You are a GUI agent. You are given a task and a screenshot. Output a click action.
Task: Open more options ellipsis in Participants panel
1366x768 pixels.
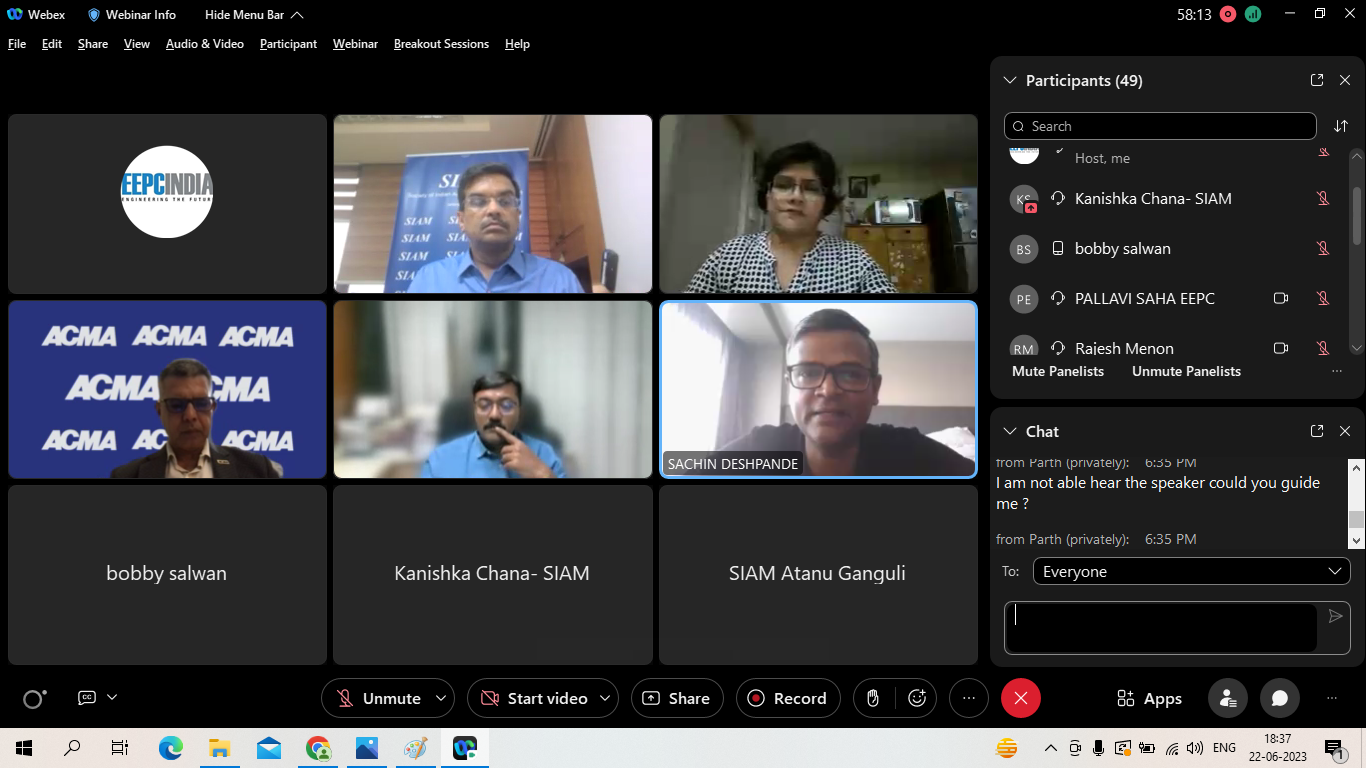pyautogui.click(x=1337, y=371)
